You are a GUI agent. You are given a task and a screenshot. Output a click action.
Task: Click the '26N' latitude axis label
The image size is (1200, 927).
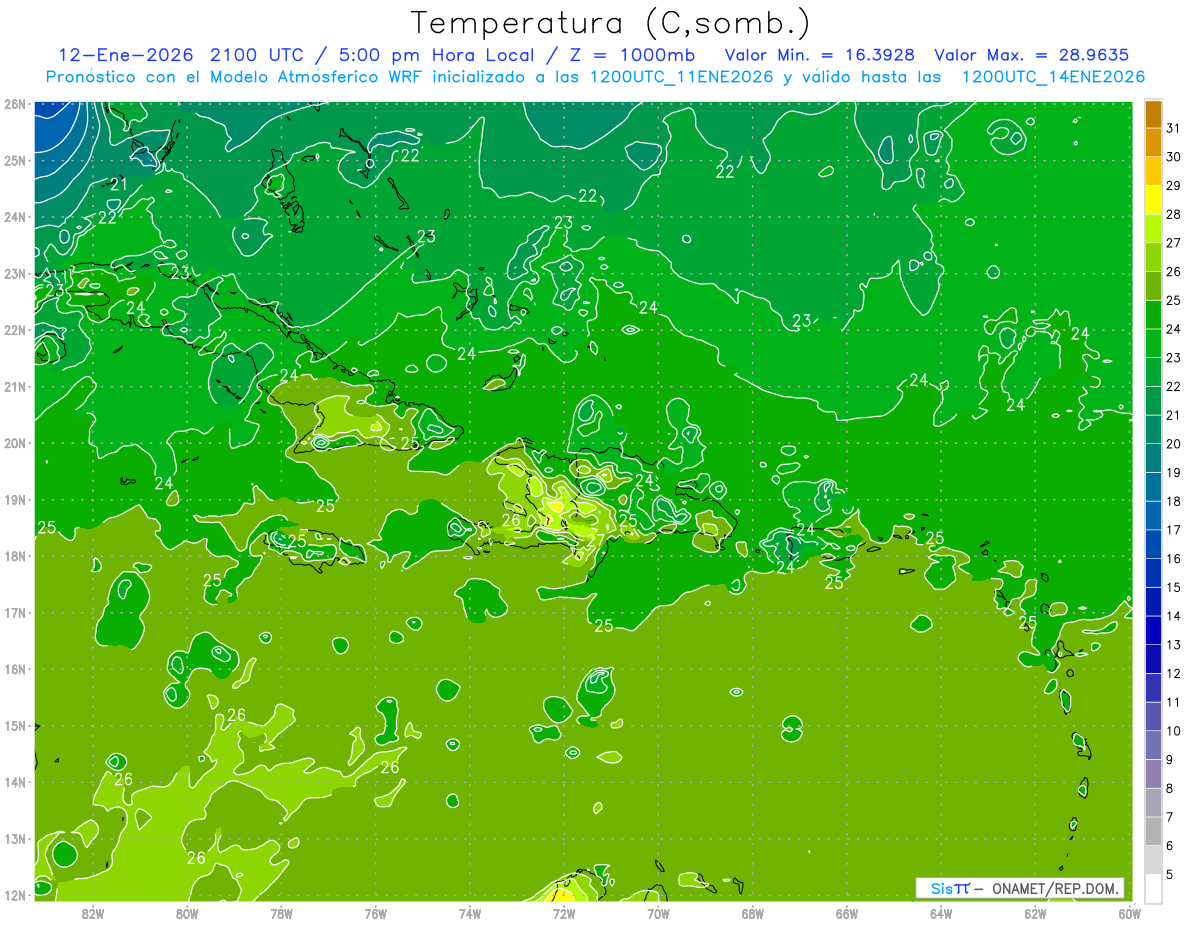14,104
